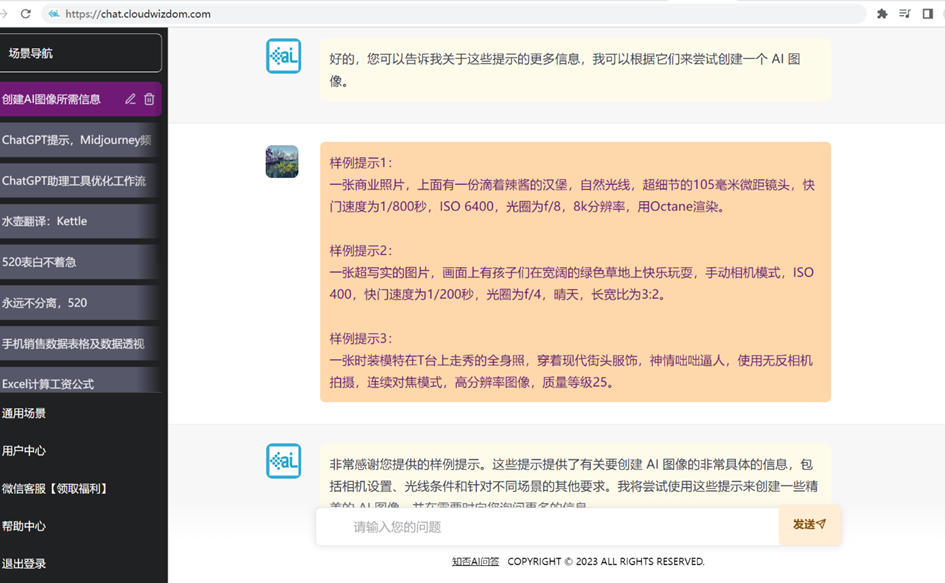The image size is (945, 583).
Task: Open the ChatGPT助理工具优化工作流 conversation
Action: 80,181
